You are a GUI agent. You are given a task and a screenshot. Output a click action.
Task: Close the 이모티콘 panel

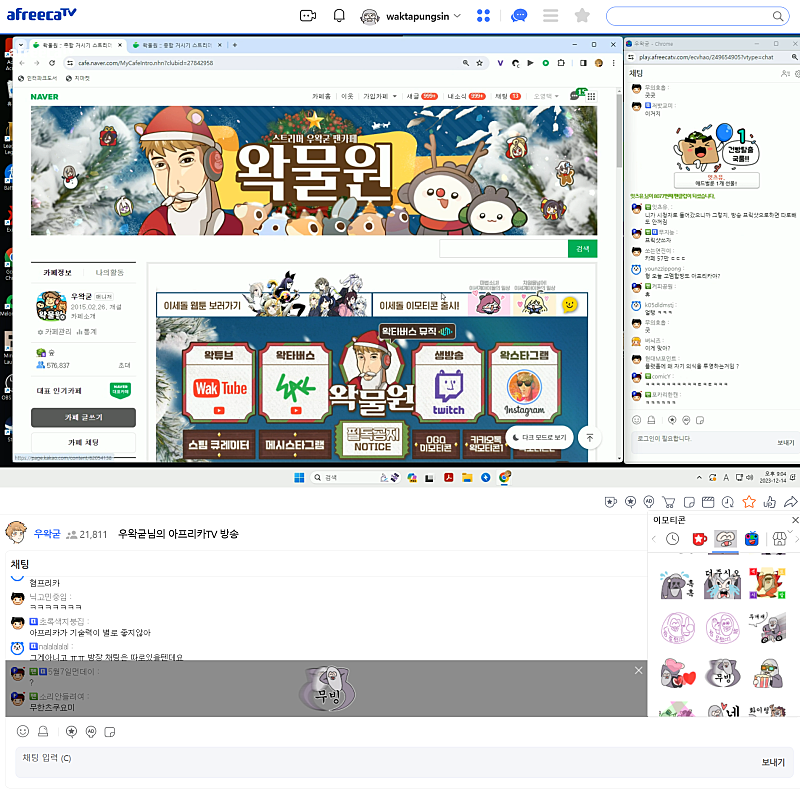coord(795,520)
